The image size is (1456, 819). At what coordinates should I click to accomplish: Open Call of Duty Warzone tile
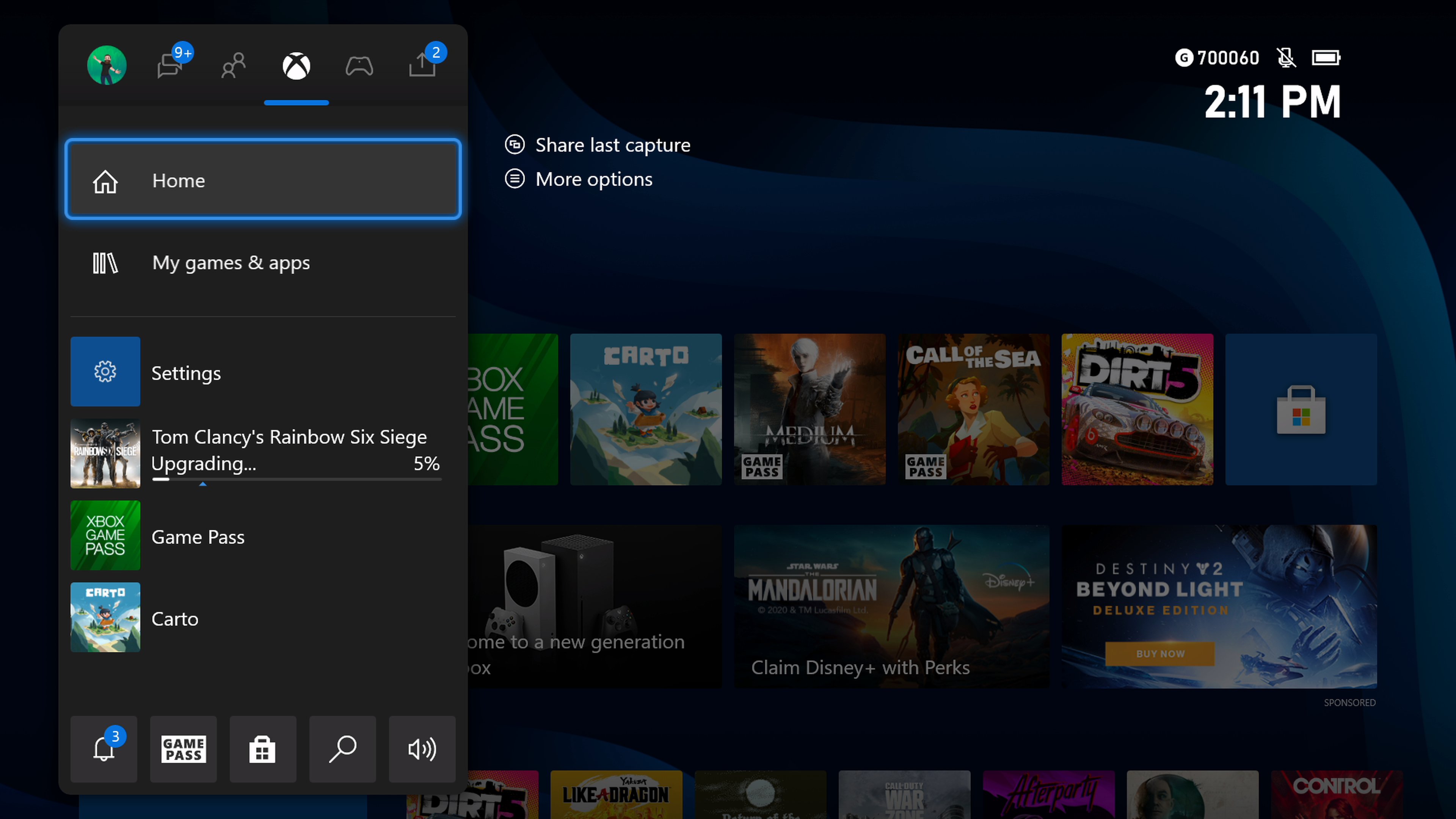[x=904, y=795]
